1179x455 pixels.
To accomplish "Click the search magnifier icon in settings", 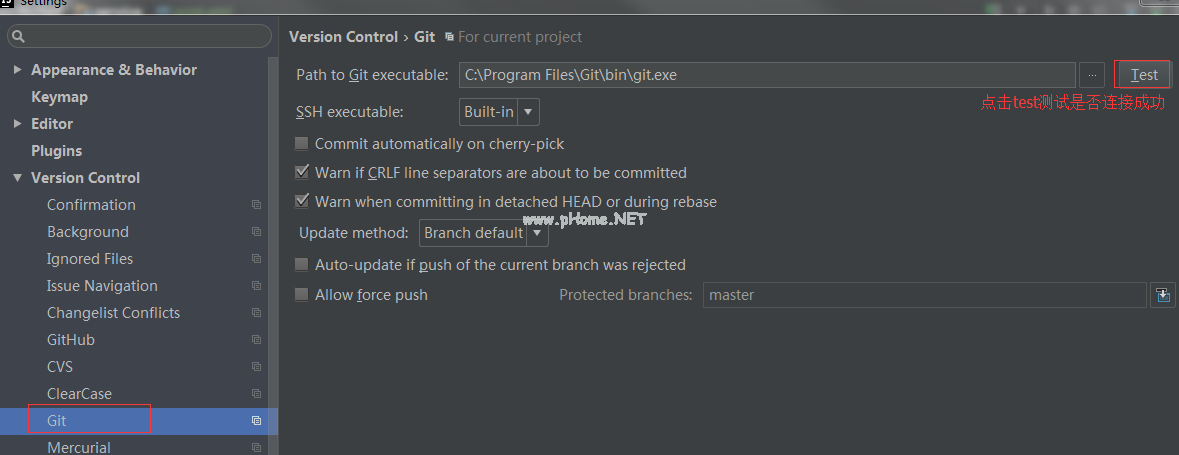I will 19,37.
